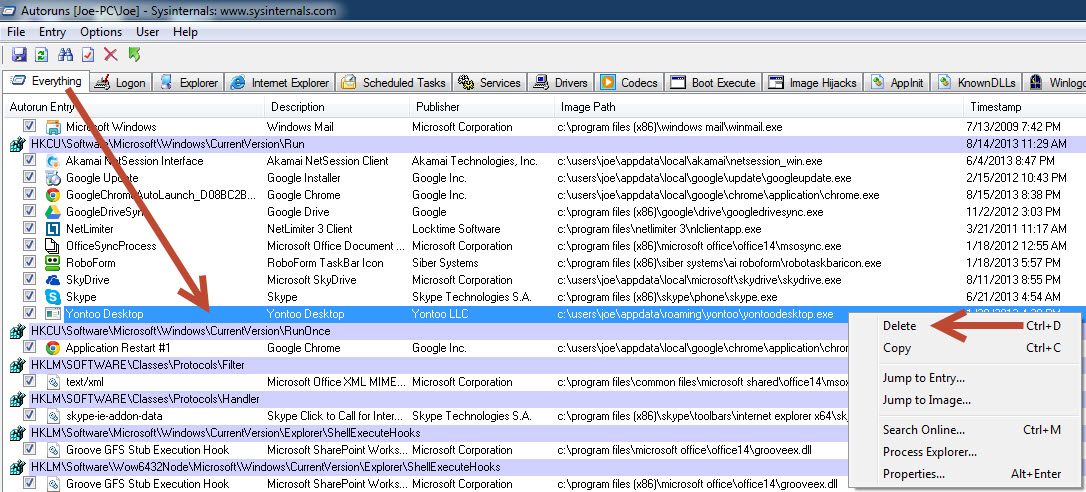Switch to the Boot Execute tab

coord(713,82)
